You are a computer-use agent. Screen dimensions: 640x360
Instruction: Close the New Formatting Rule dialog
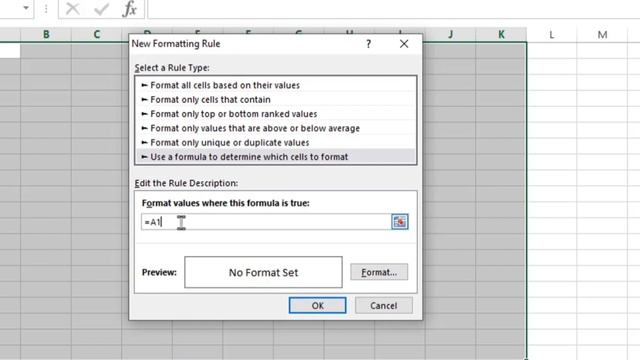coord(404,44)
